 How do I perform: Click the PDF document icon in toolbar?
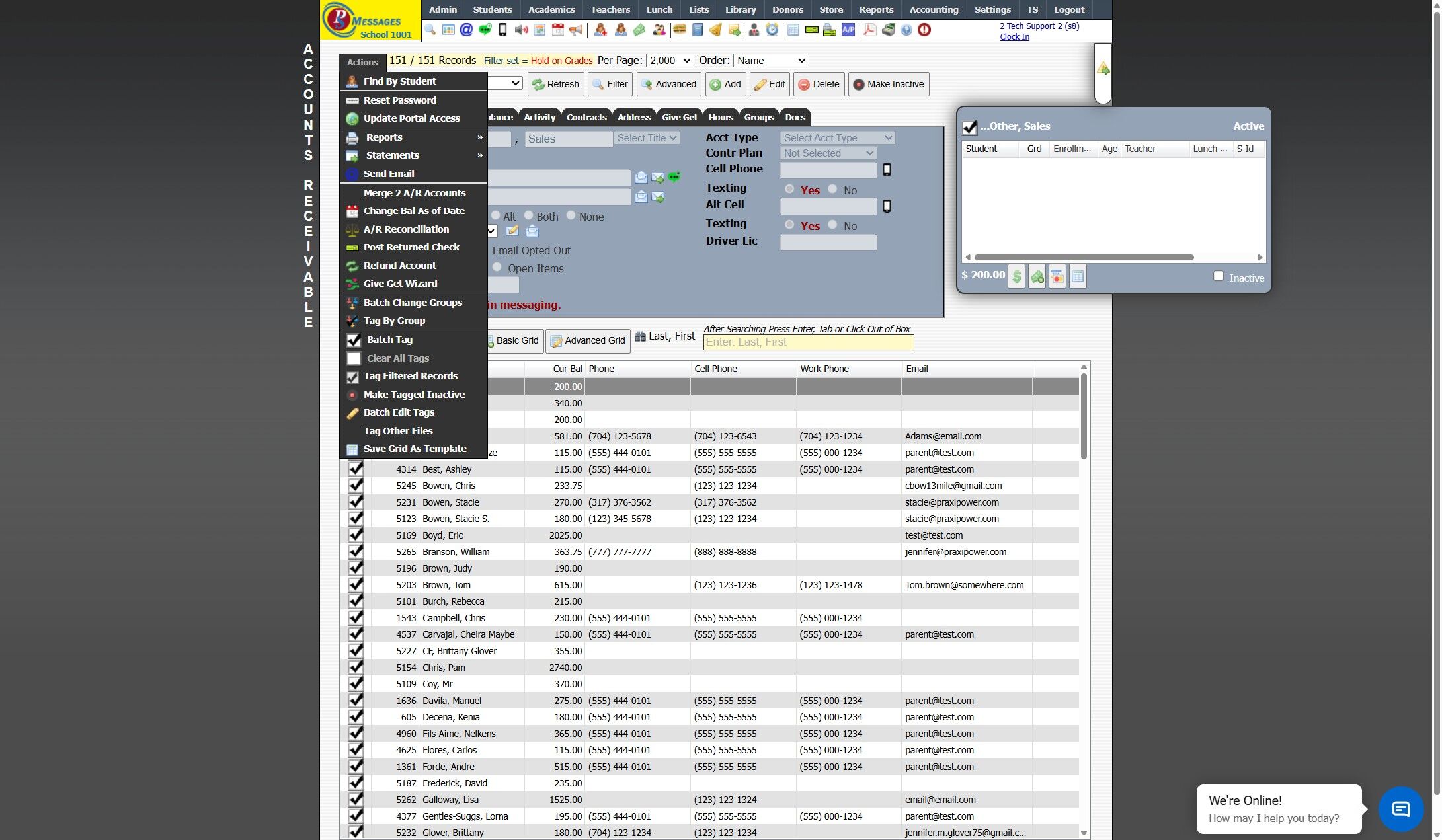click(x=869, y=30)
